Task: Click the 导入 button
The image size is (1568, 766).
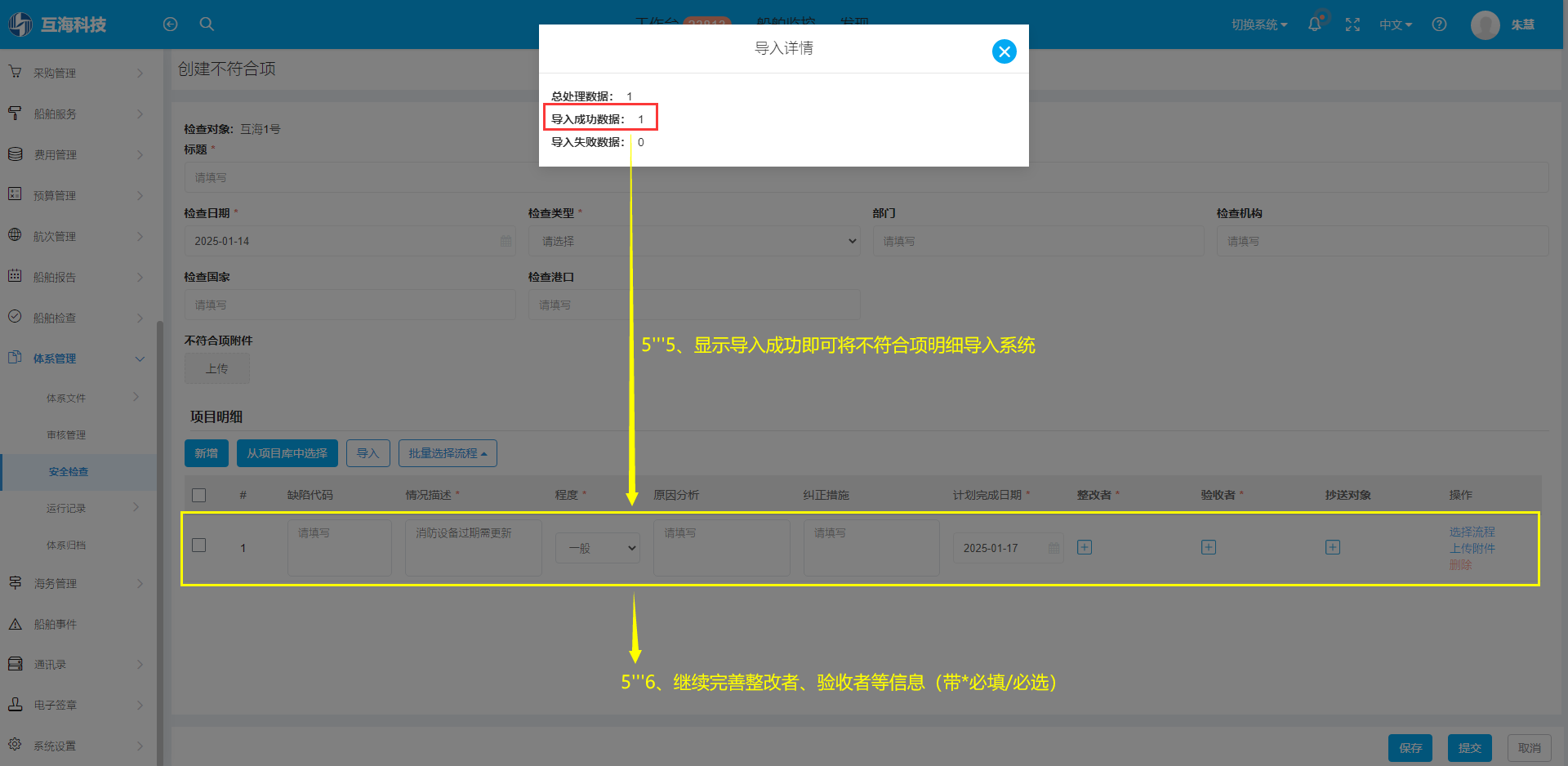Action: click(368, 453)
